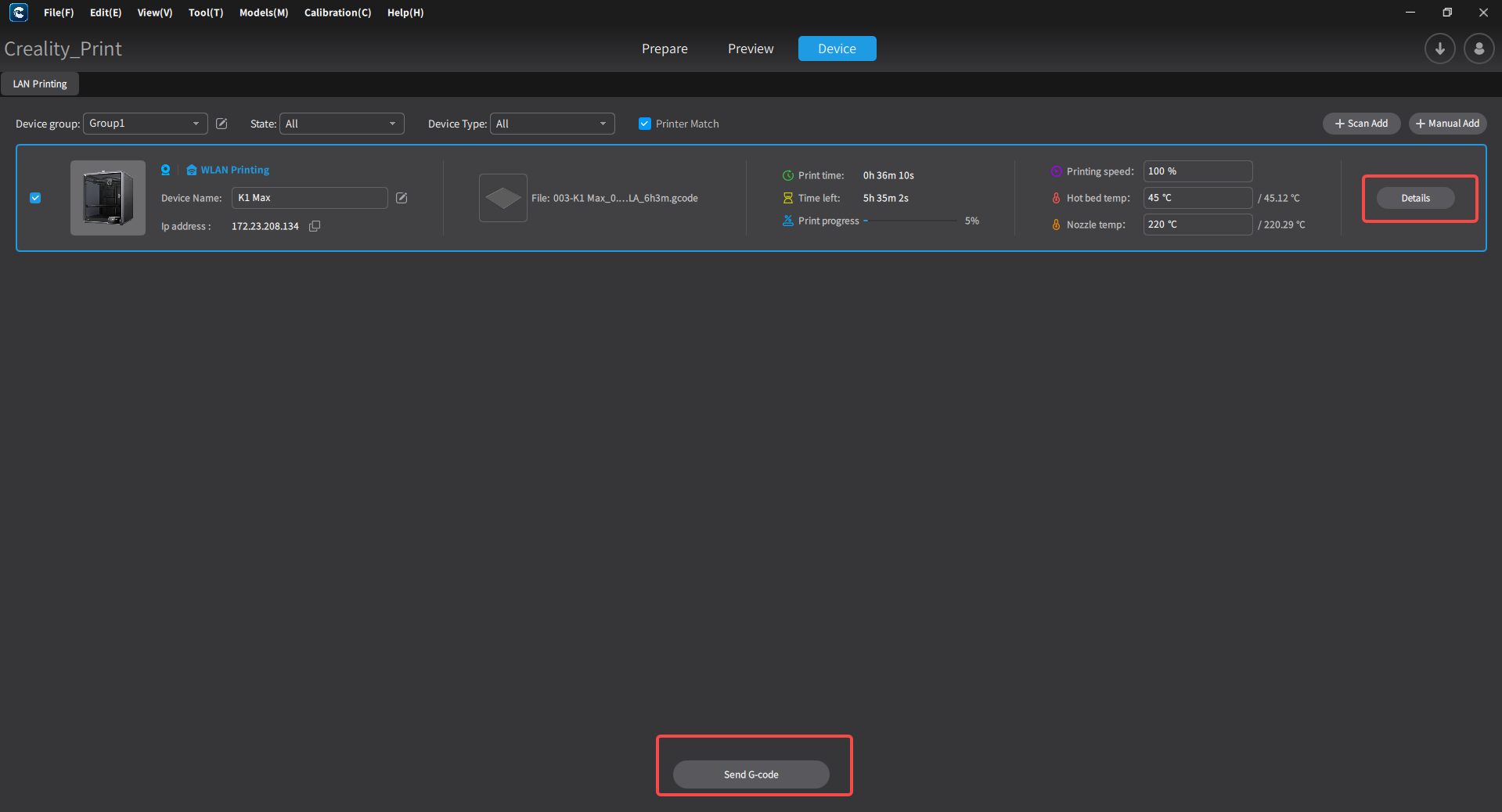
Task: Edit the Nozzle temp 220 °C field
Action: coord(1198,225)
